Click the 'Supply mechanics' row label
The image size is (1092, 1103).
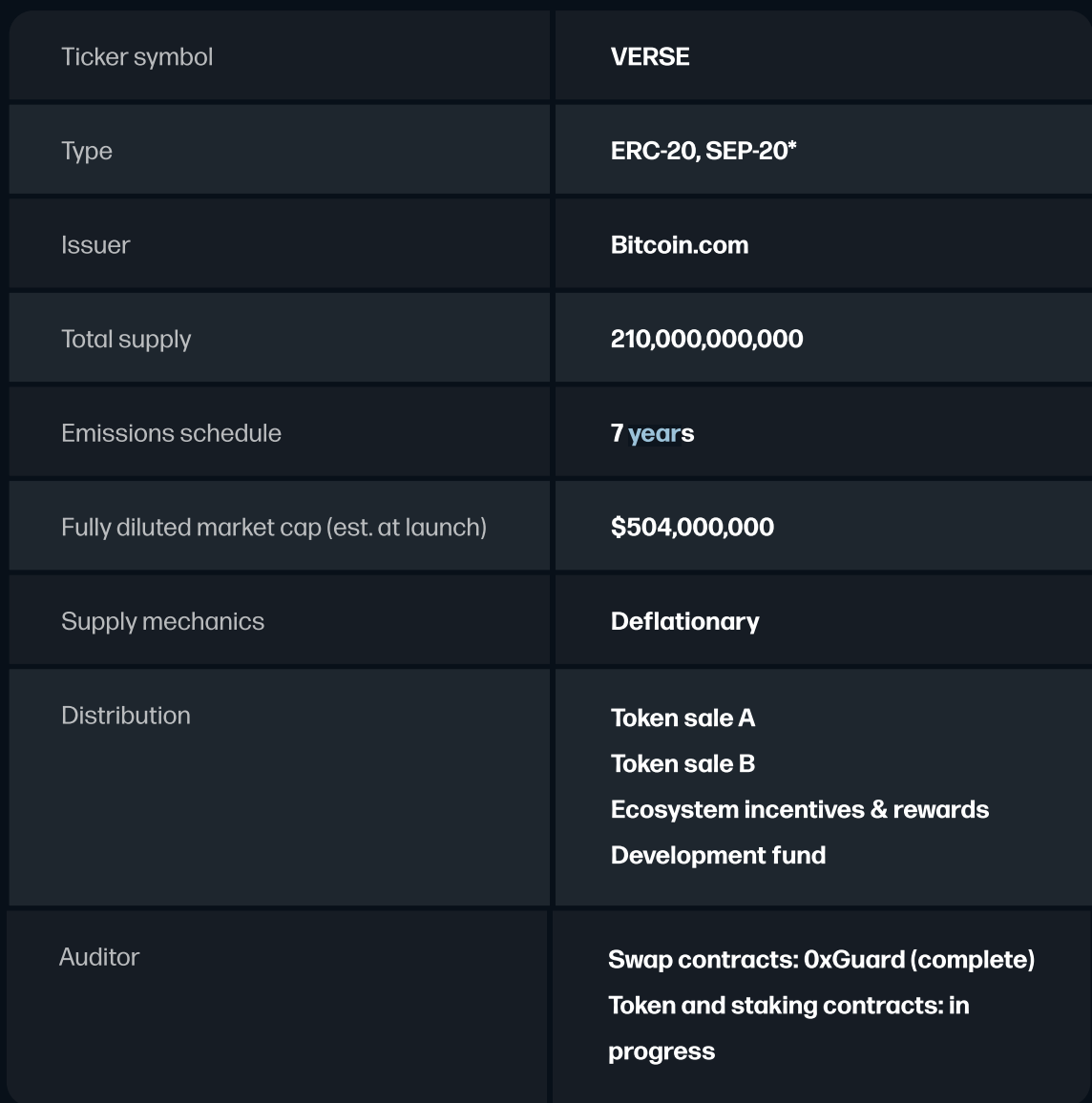click(162, 622)
